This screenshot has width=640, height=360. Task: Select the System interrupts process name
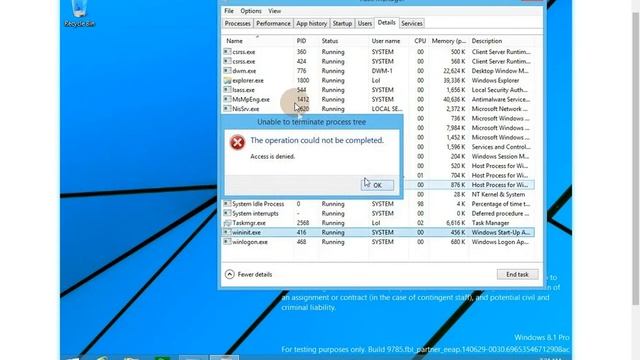point(255,213)
